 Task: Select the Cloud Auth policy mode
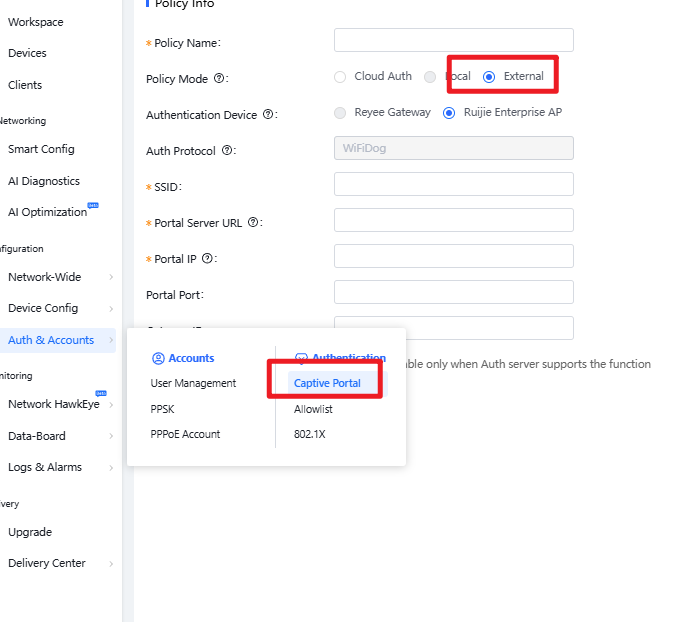click(340, 77)
